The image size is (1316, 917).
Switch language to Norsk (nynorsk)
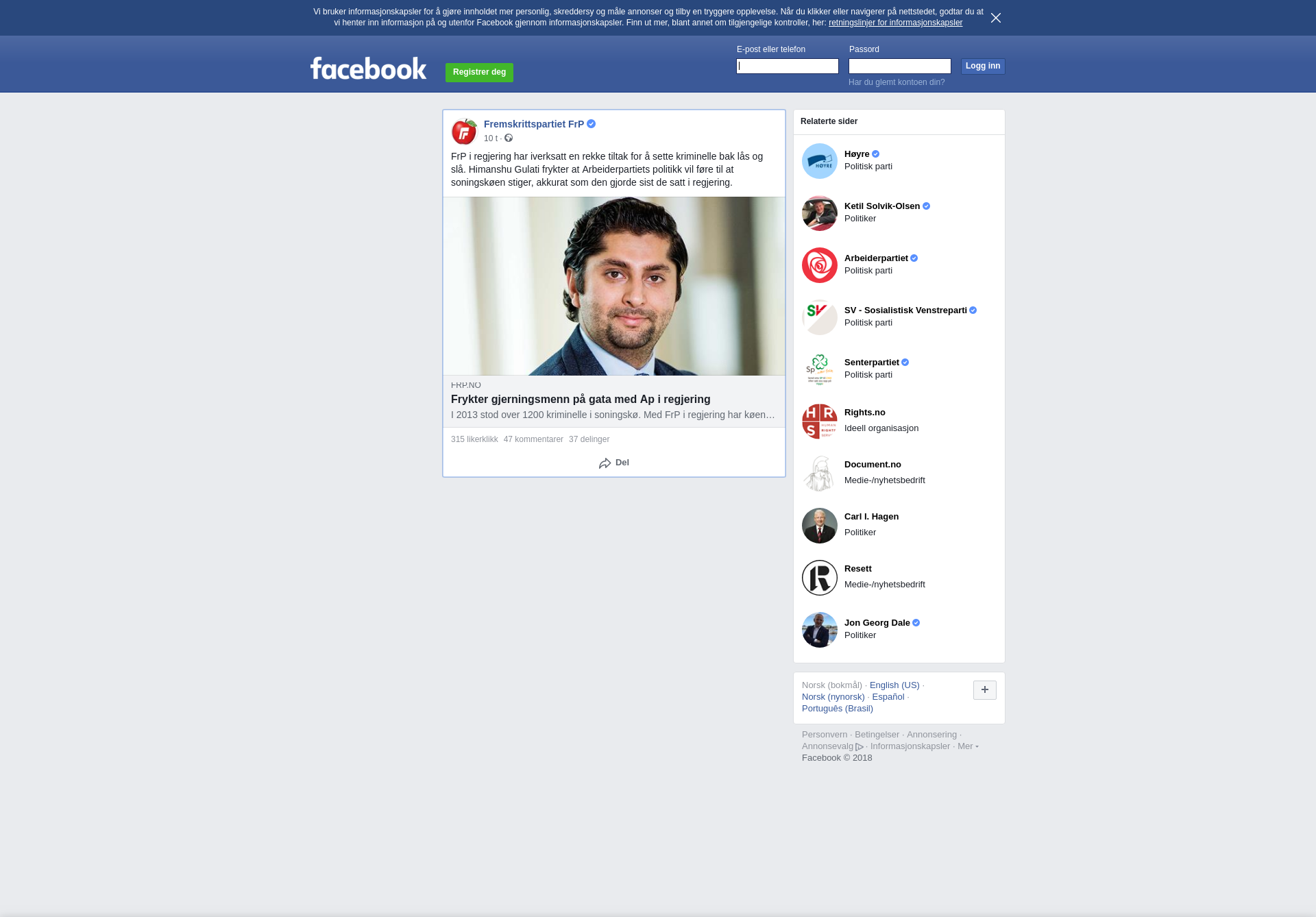point(833,697)
